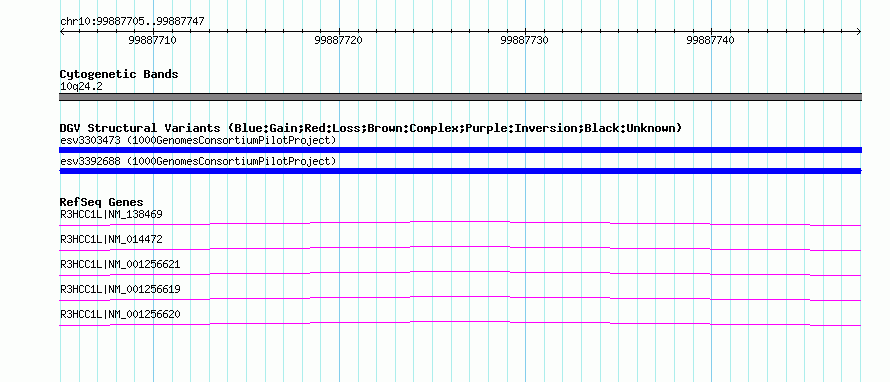Open the esv3303473 variant label
Viewport: 890px width, 382px height.
[198, 140]
